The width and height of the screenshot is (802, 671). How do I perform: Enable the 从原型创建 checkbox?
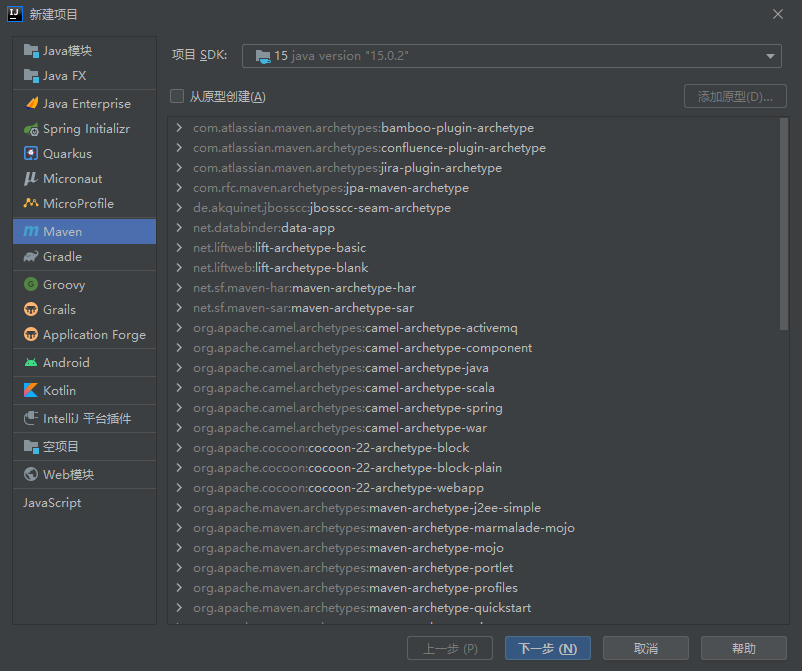click(177, 97)
